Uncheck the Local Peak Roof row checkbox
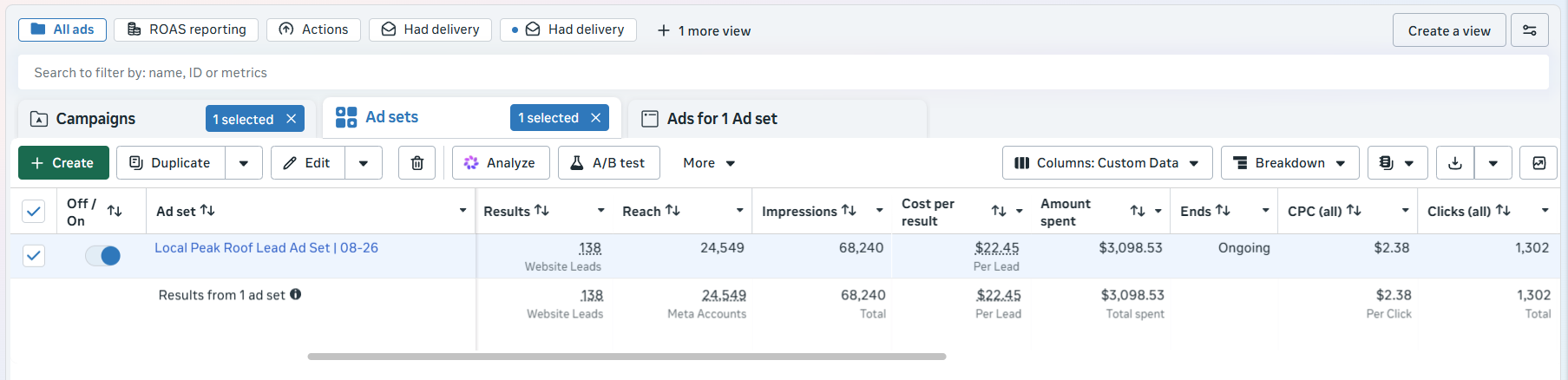The width and height of the screenshot is (1568, 380). 33,256
